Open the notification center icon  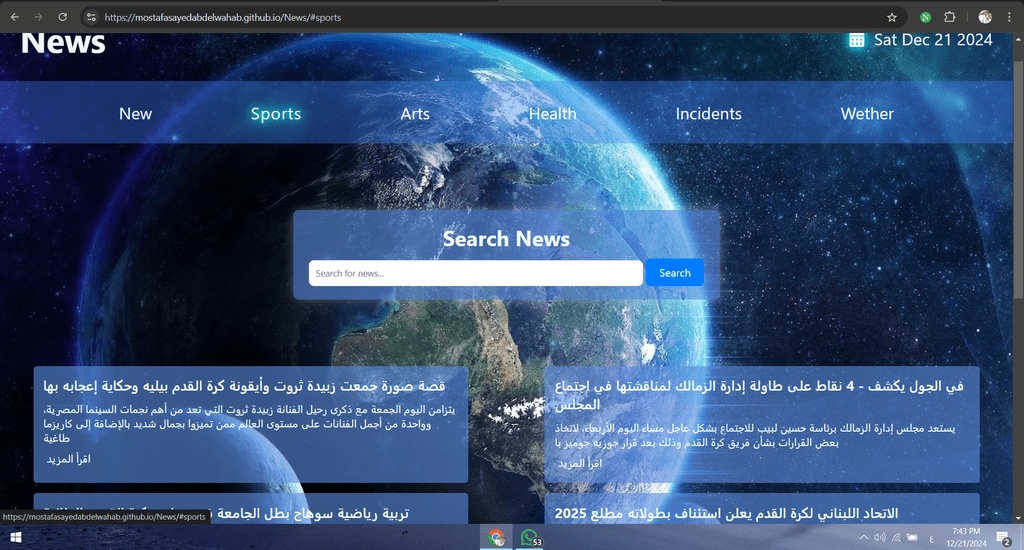(1004, 538)
